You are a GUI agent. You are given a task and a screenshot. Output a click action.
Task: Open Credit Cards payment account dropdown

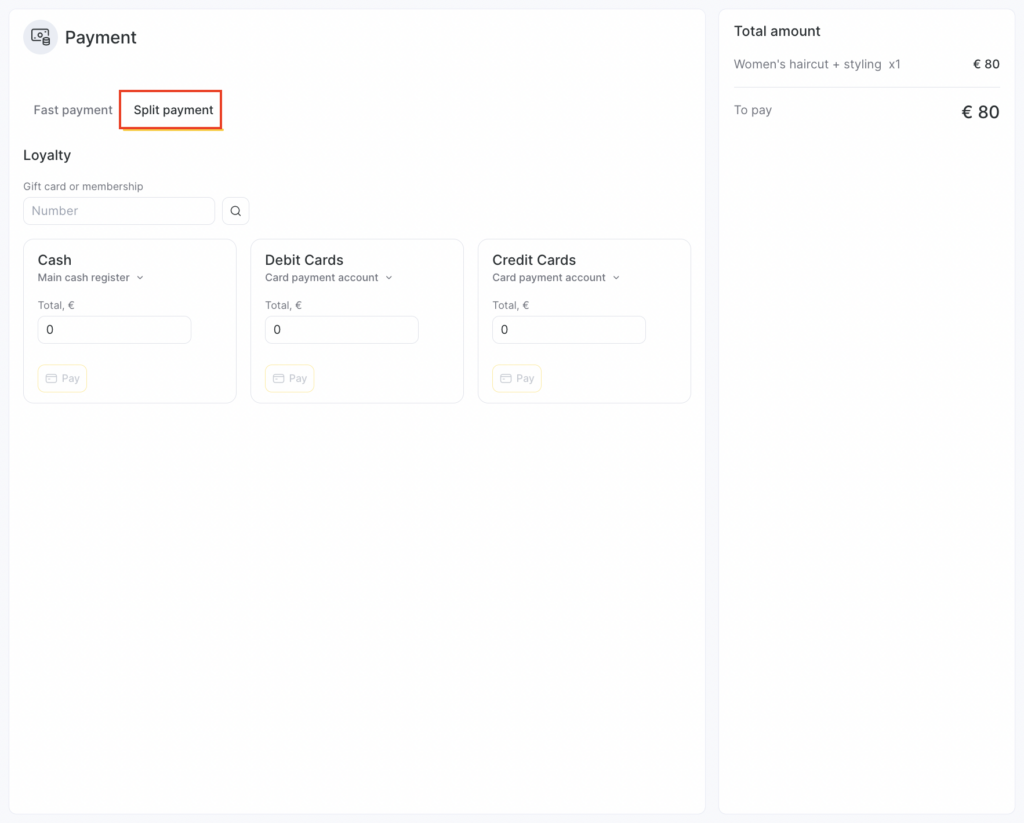(x=556, y=278)
